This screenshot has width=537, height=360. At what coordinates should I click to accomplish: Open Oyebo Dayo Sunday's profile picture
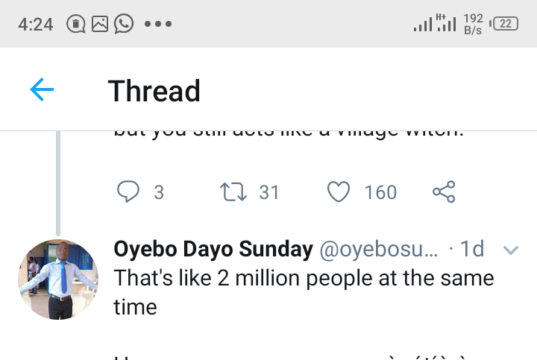[x=58, y=280]
